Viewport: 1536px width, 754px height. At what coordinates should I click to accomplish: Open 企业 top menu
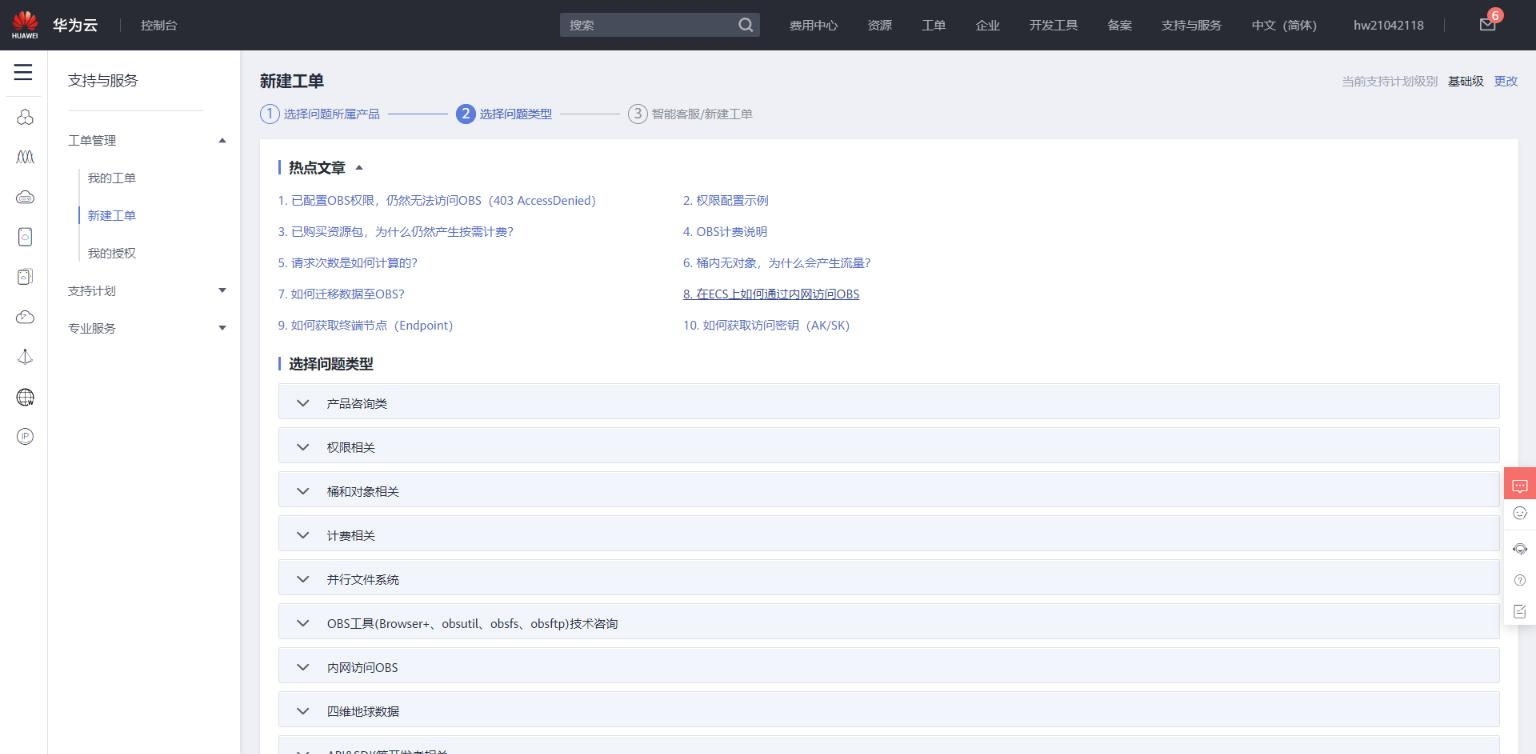click(987, 25)
